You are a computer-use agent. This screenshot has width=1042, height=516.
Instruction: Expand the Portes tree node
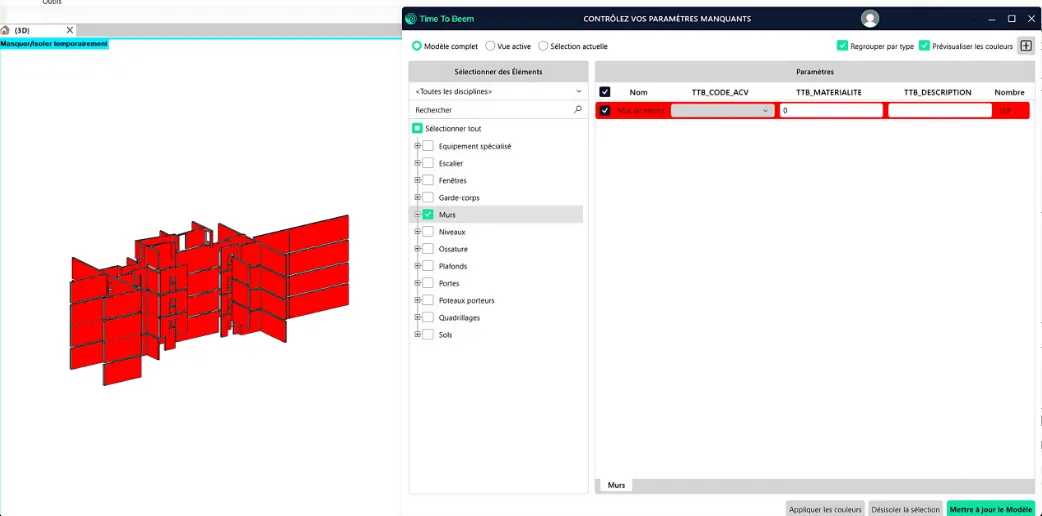[x=418, y=283]
